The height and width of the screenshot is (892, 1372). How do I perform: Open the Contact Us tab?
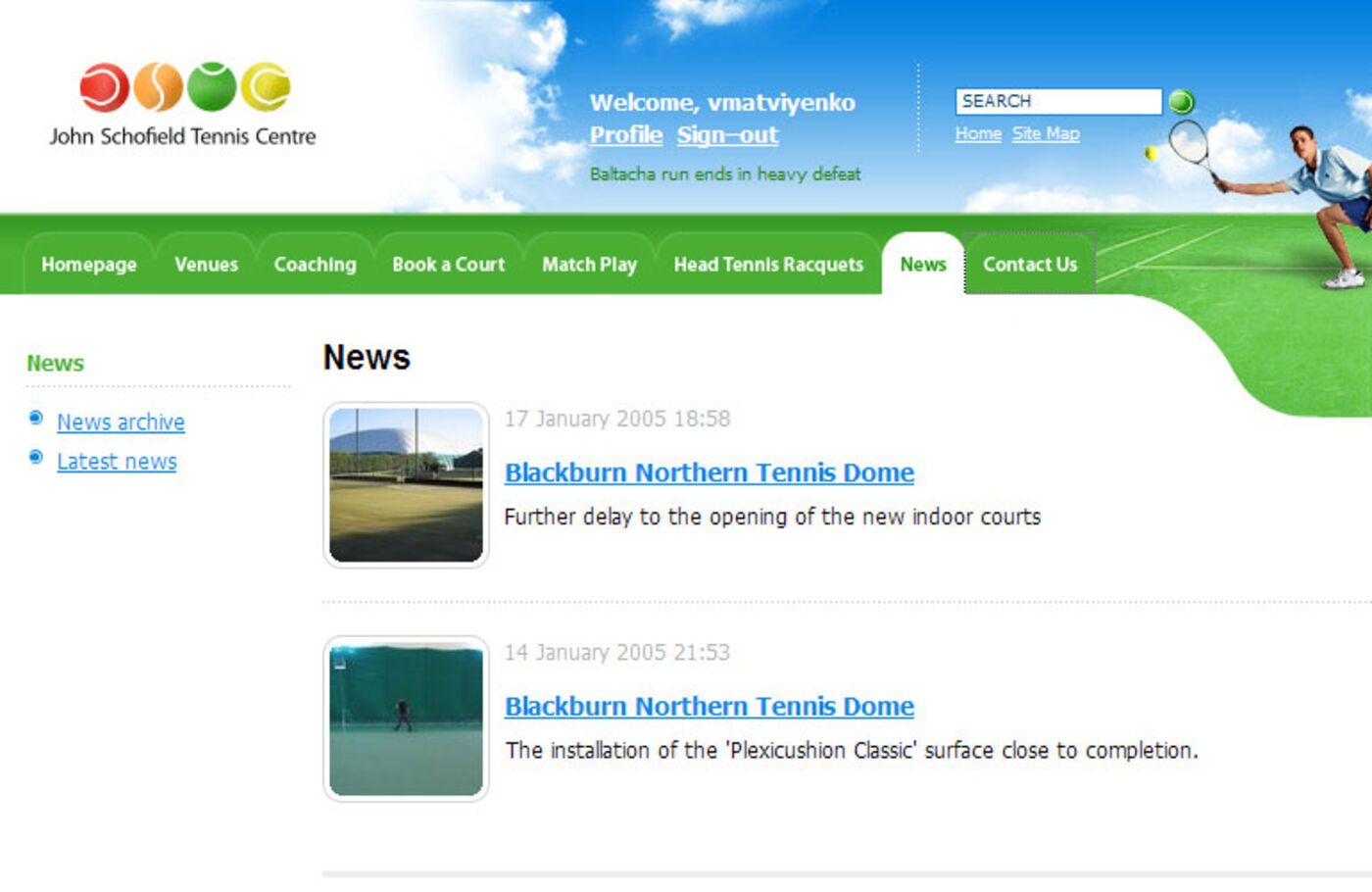pos(1029,265)
